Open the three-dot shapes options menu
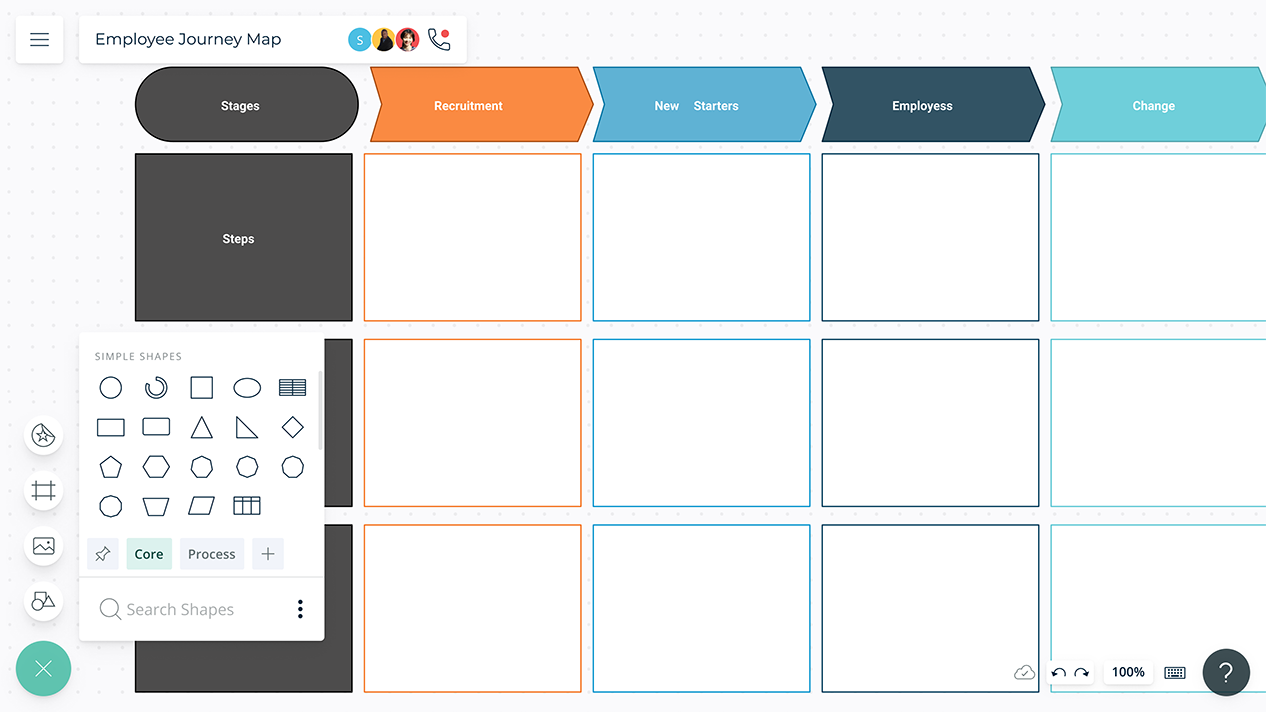 (300, 609)
